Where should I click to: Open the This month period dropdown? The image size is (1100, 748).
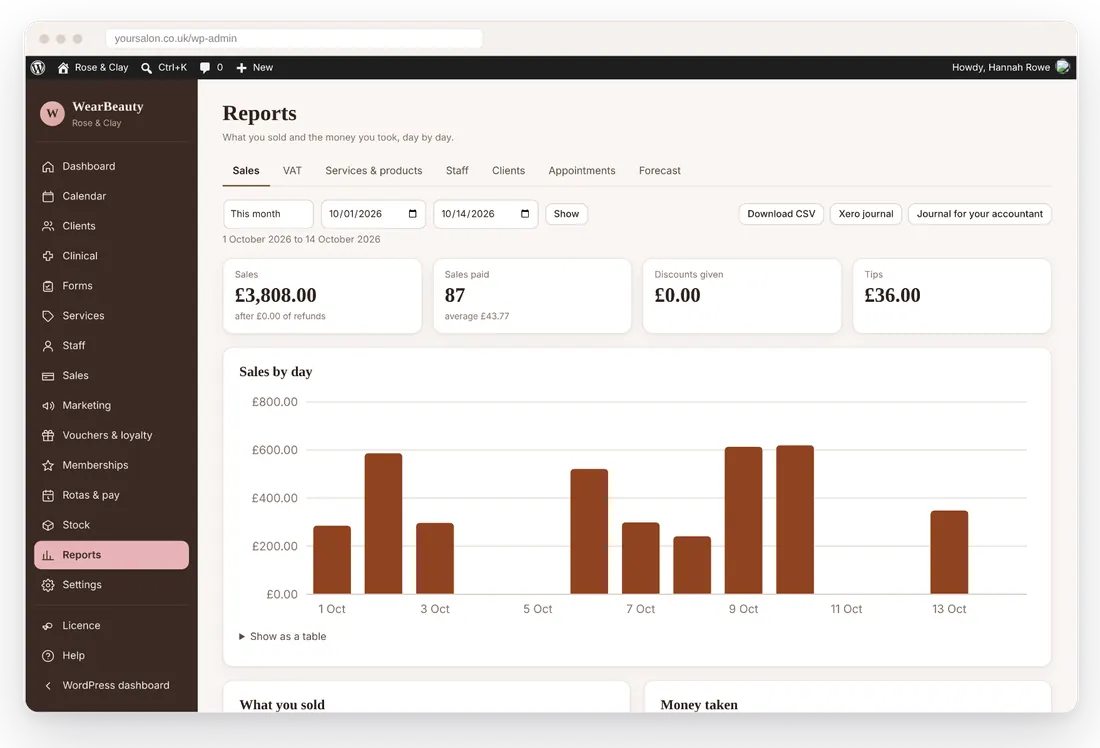point(268,214)
